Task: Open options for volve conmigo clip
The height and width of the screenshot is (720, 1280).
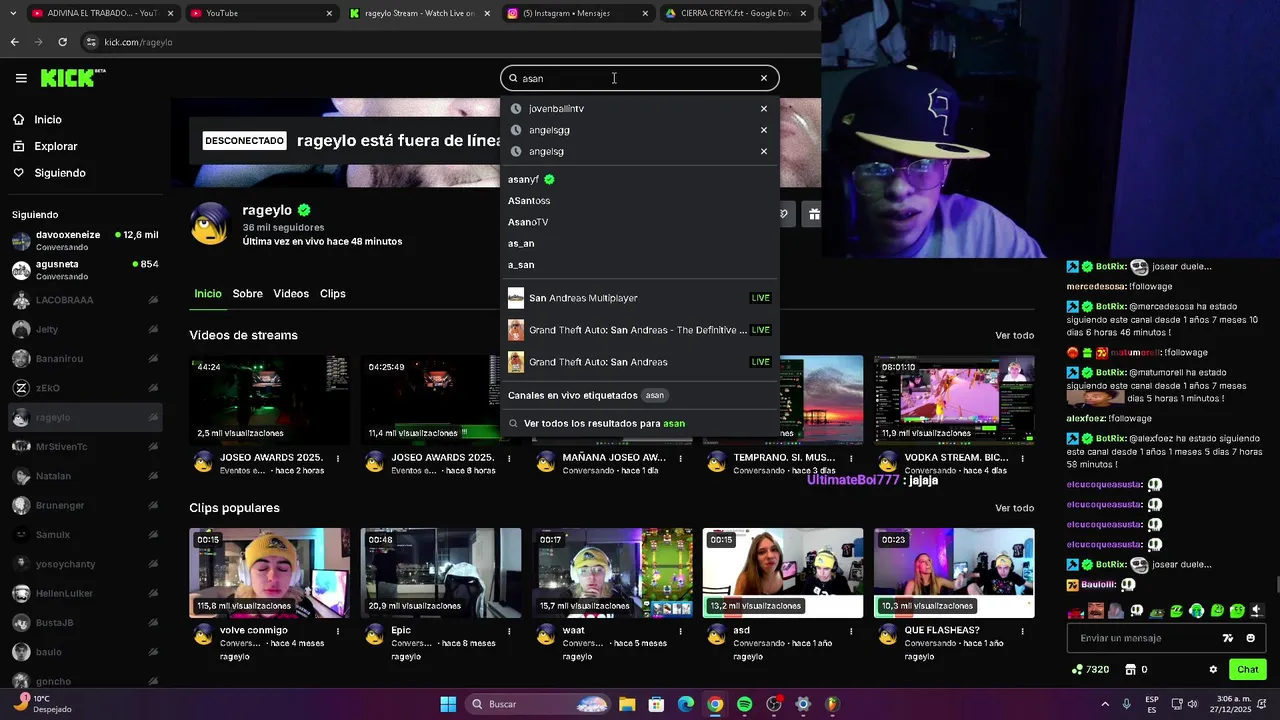Action: [x=338, y=631]
